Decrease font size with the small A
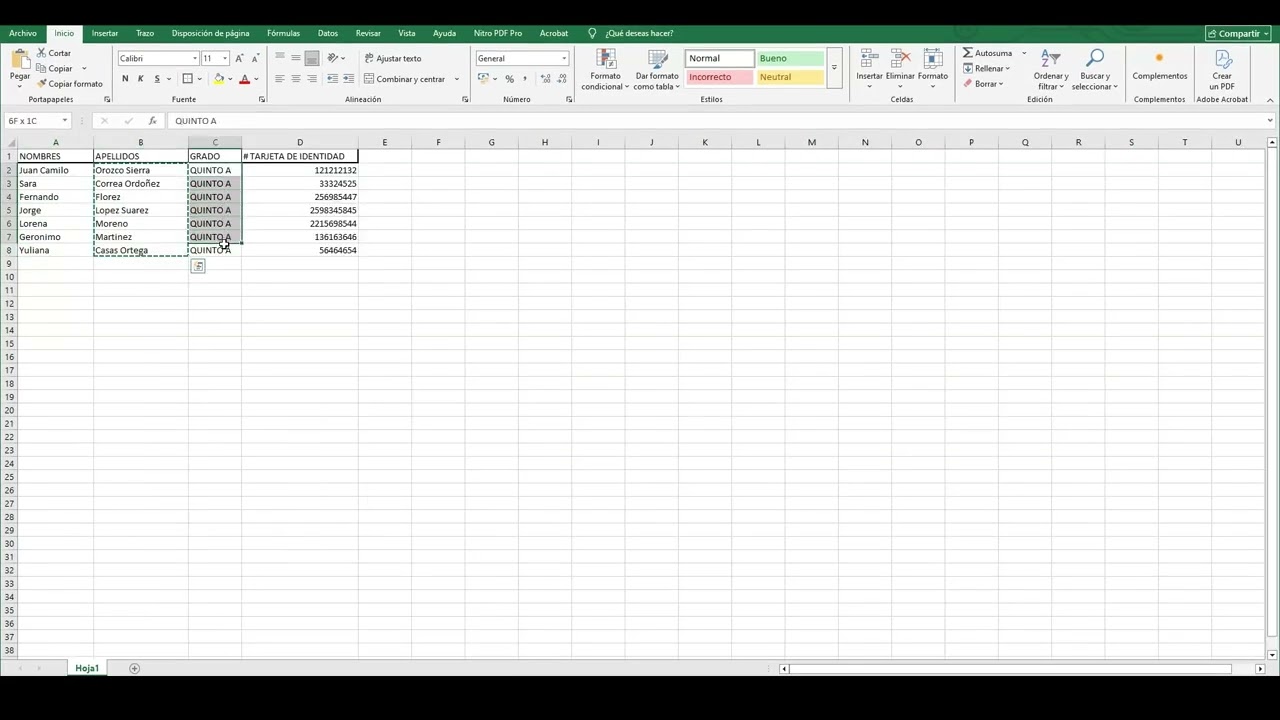Viewport: 1280px width, 720px height. click(x=256, y=58)
